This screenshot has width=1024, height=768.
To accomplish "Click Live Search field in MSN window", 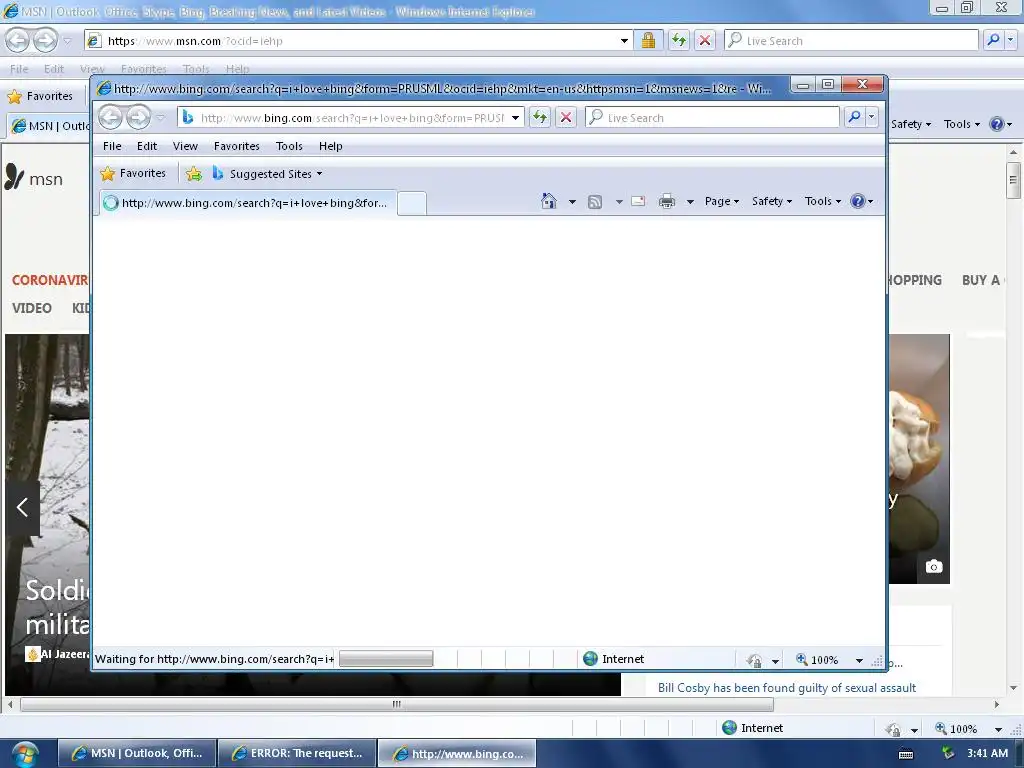I will coord(851,40).
